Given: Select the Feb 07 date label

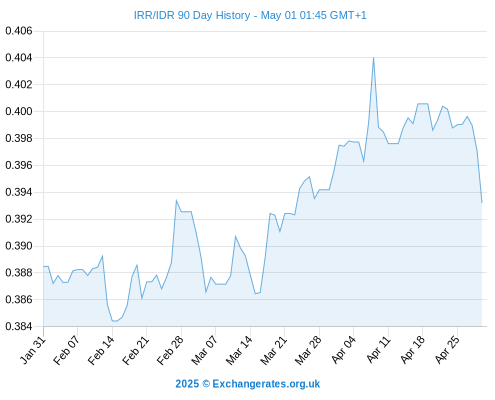Looking at the screenshot, I should [x=67, y=350].
